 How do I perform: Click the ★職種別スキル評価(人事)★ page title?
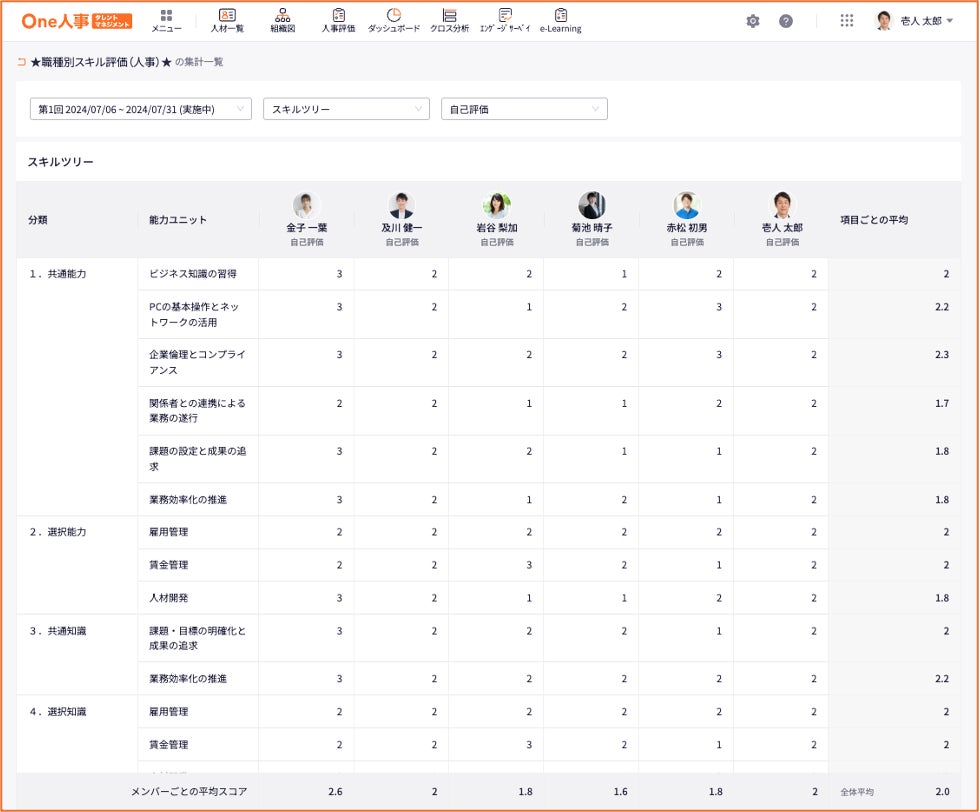[101, 62]
